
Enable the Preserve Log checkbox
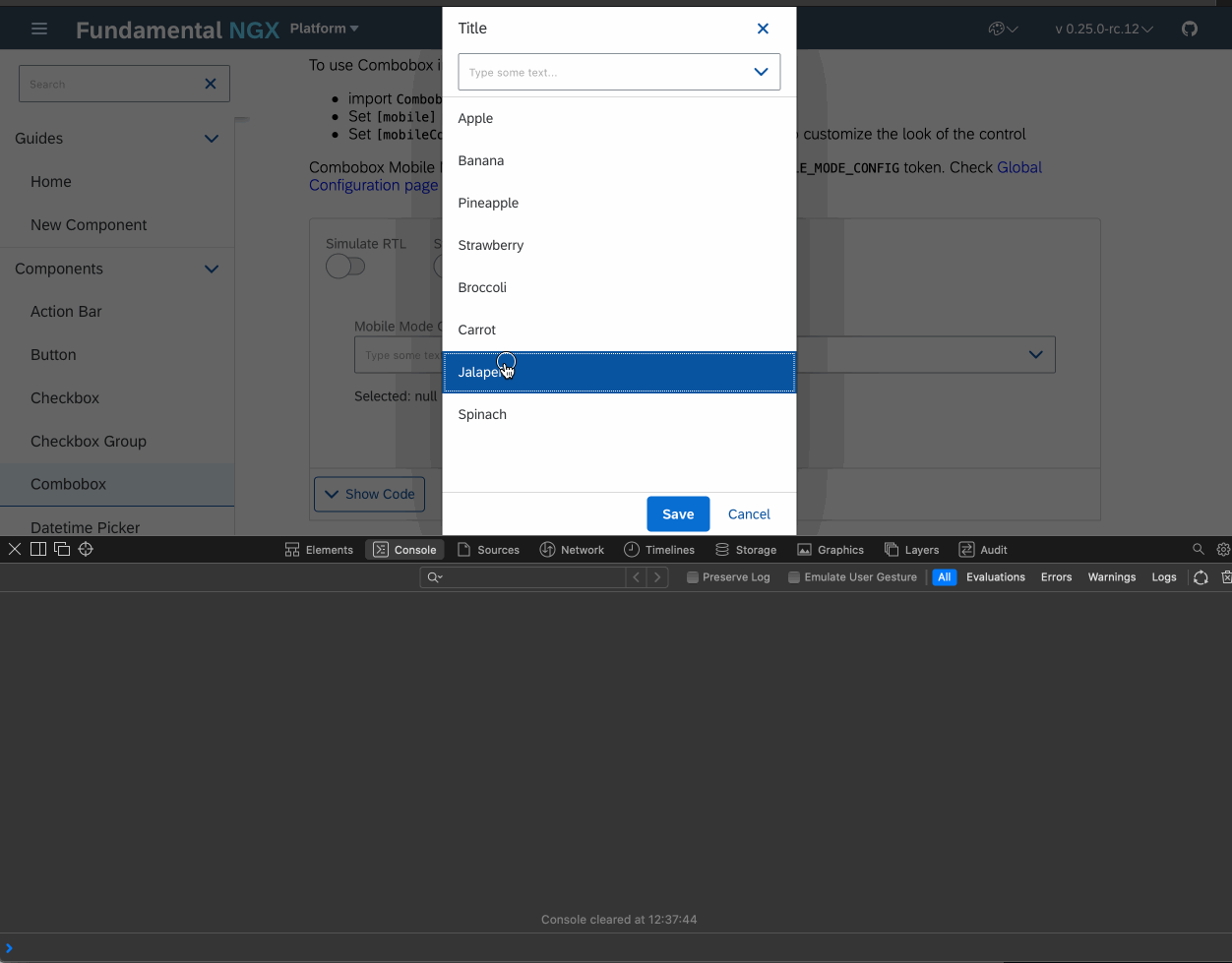(x=693, y=577)
